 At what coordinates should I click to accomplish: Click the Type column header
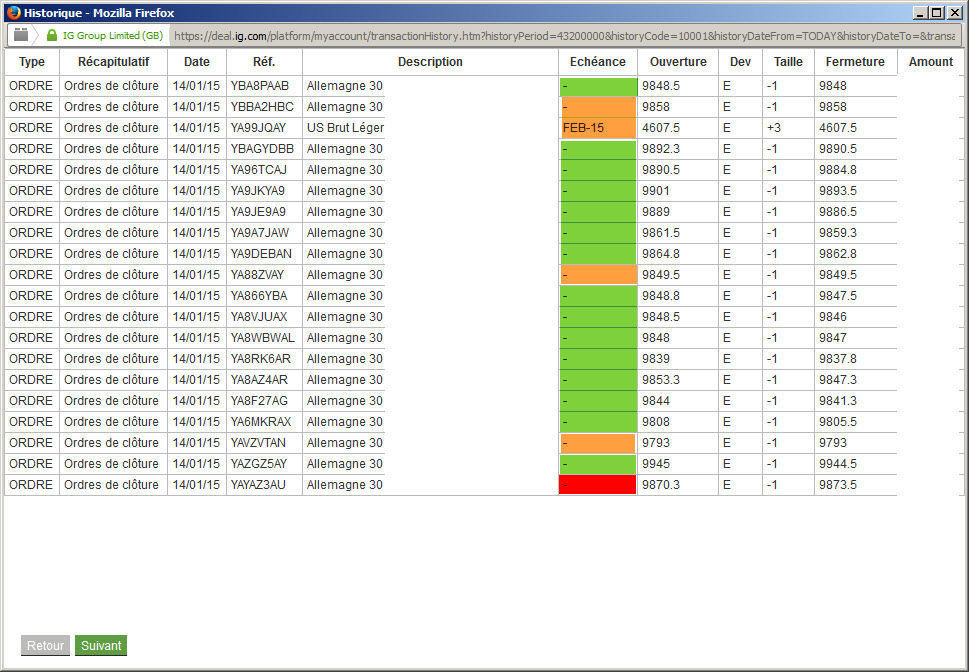tap(32, 62)
